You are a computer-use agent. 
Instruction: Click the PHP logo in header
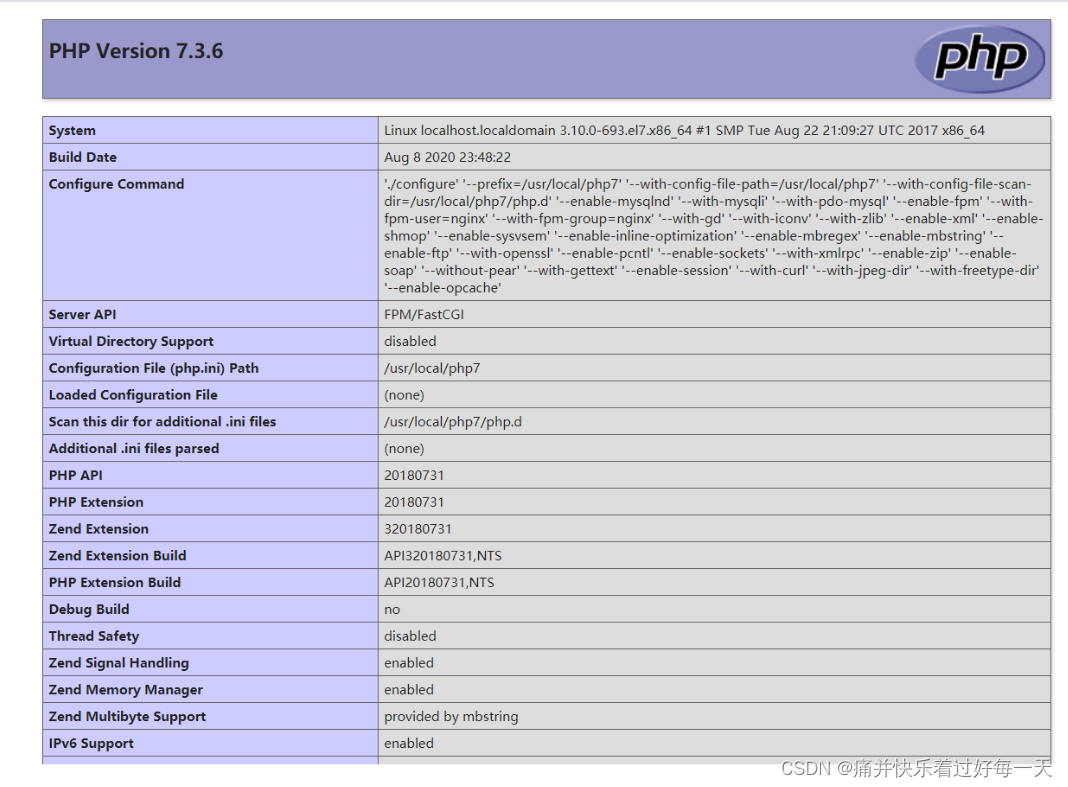click(x=979, y=59)
